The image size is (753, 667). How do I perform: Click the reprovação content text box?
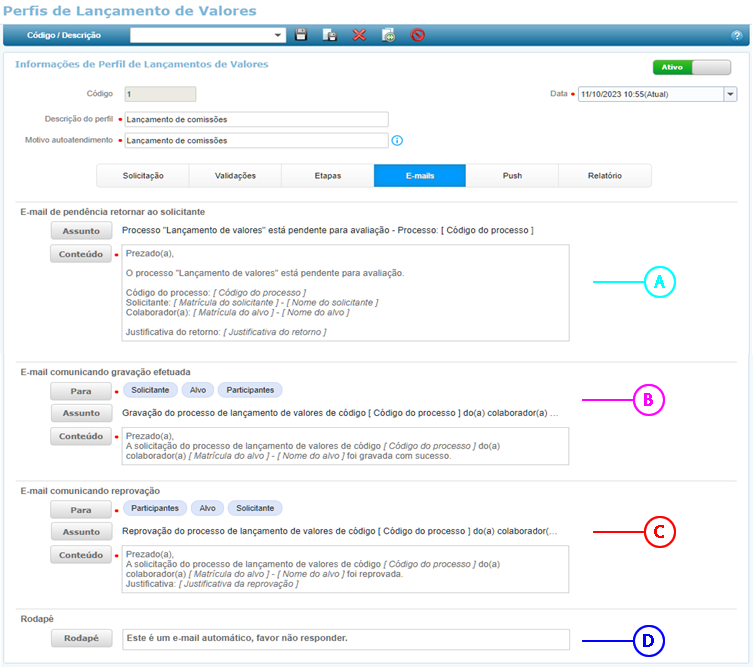pos(345,569)
